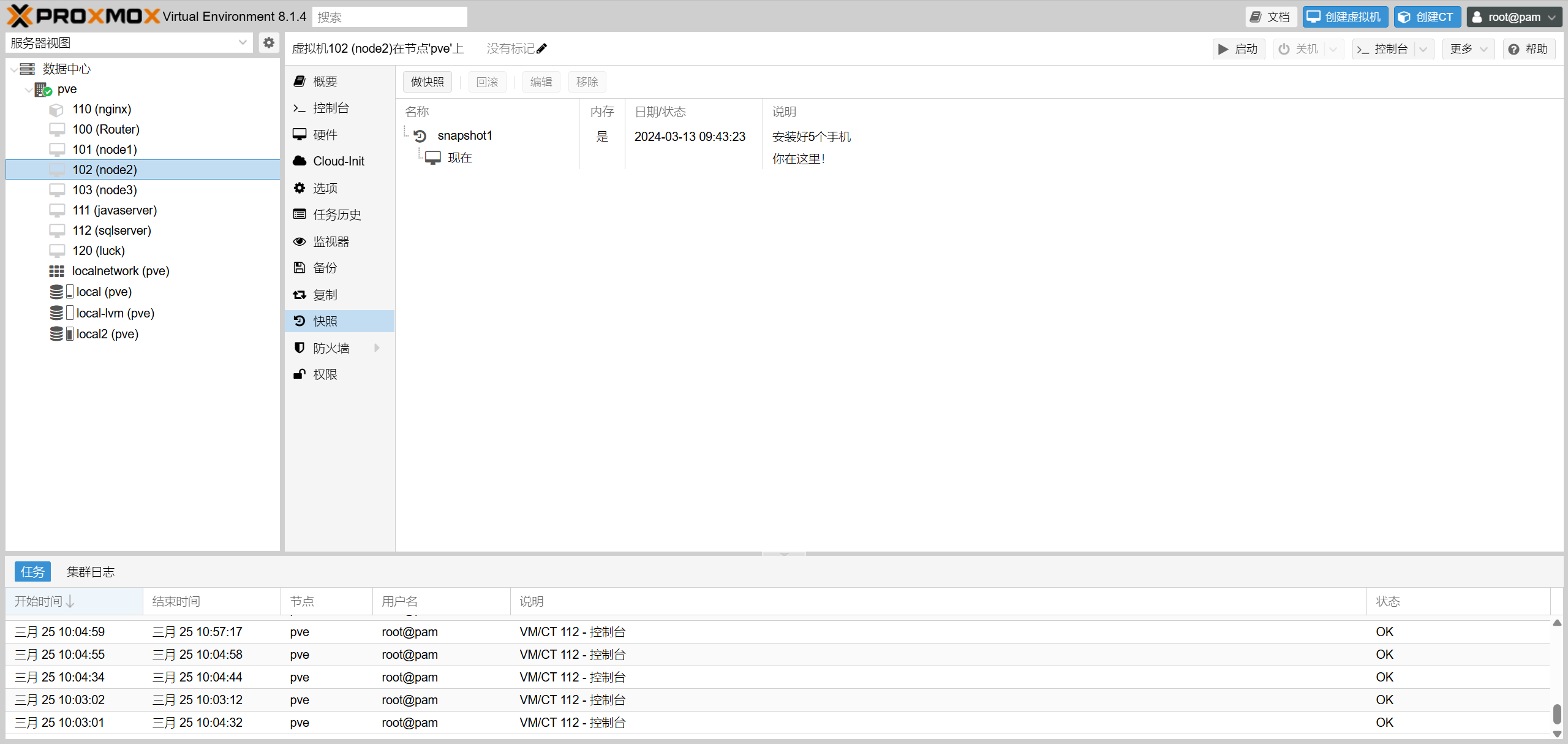The image size is (1568, 744).
Task: Open the Firewall shield menu item
Action: pyautogui.click(x=331, y=348)
